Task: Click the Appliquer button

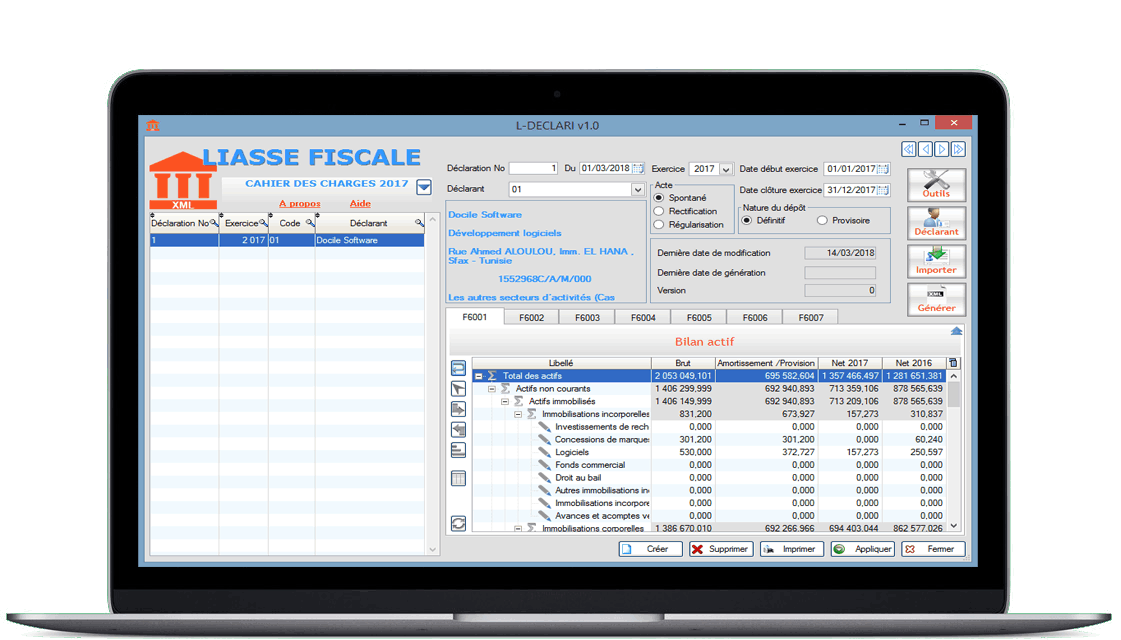Action: coord(863,549)
